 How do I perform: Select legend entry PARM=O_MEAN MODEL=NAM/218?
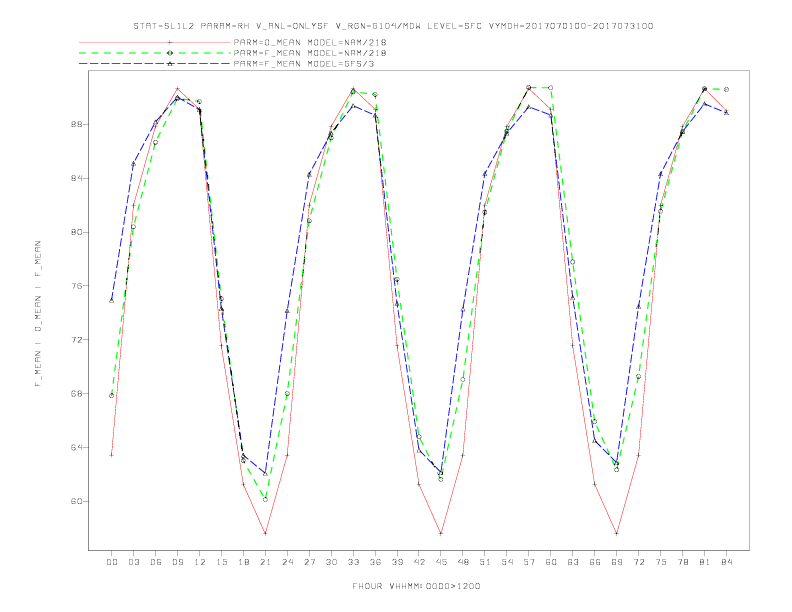pyautogui.click(x=310, y=42)
